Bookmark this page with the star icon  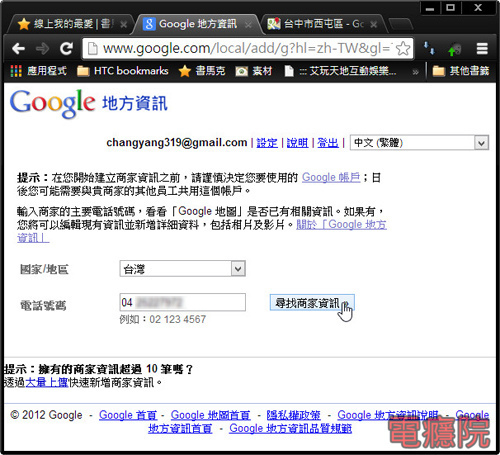point(403,49)
